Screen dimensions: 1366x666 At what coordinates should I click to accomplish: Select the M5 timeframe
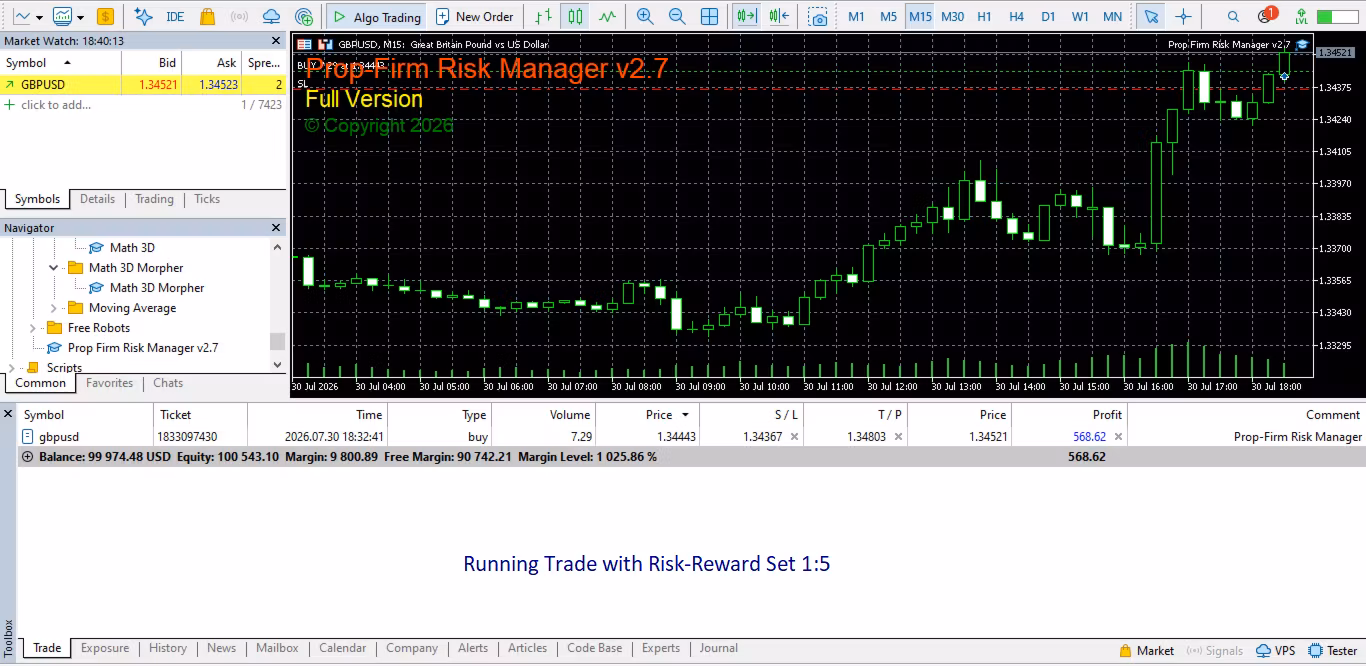coord(888,17)
